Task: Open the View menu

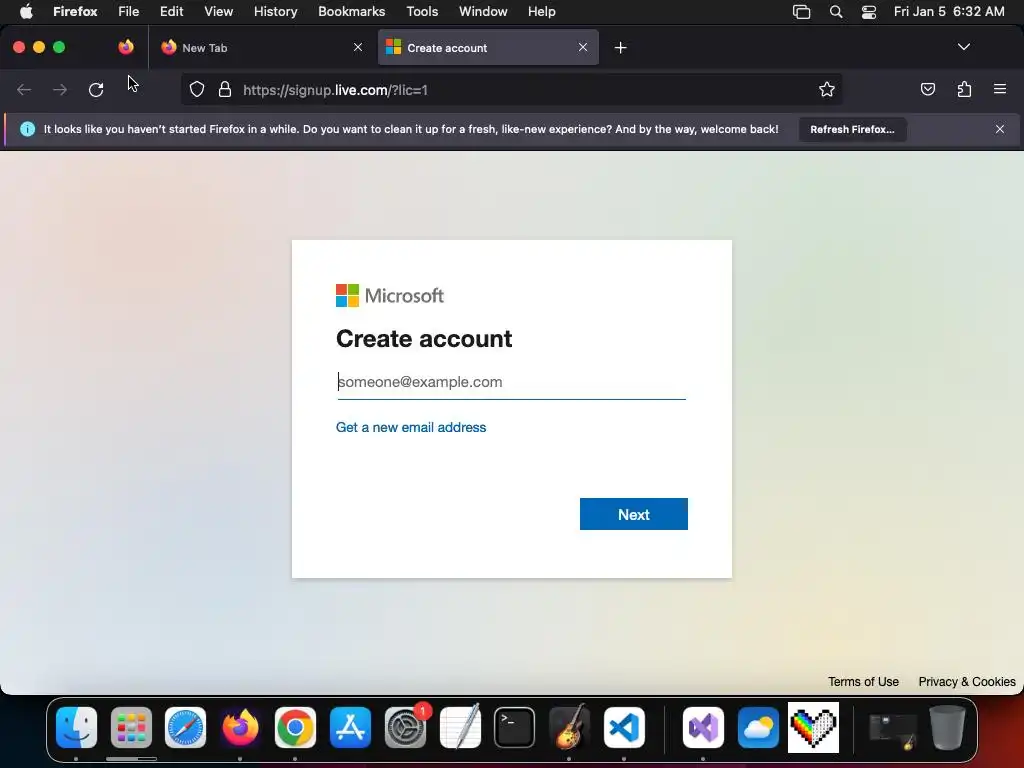Action: (218, 12)
